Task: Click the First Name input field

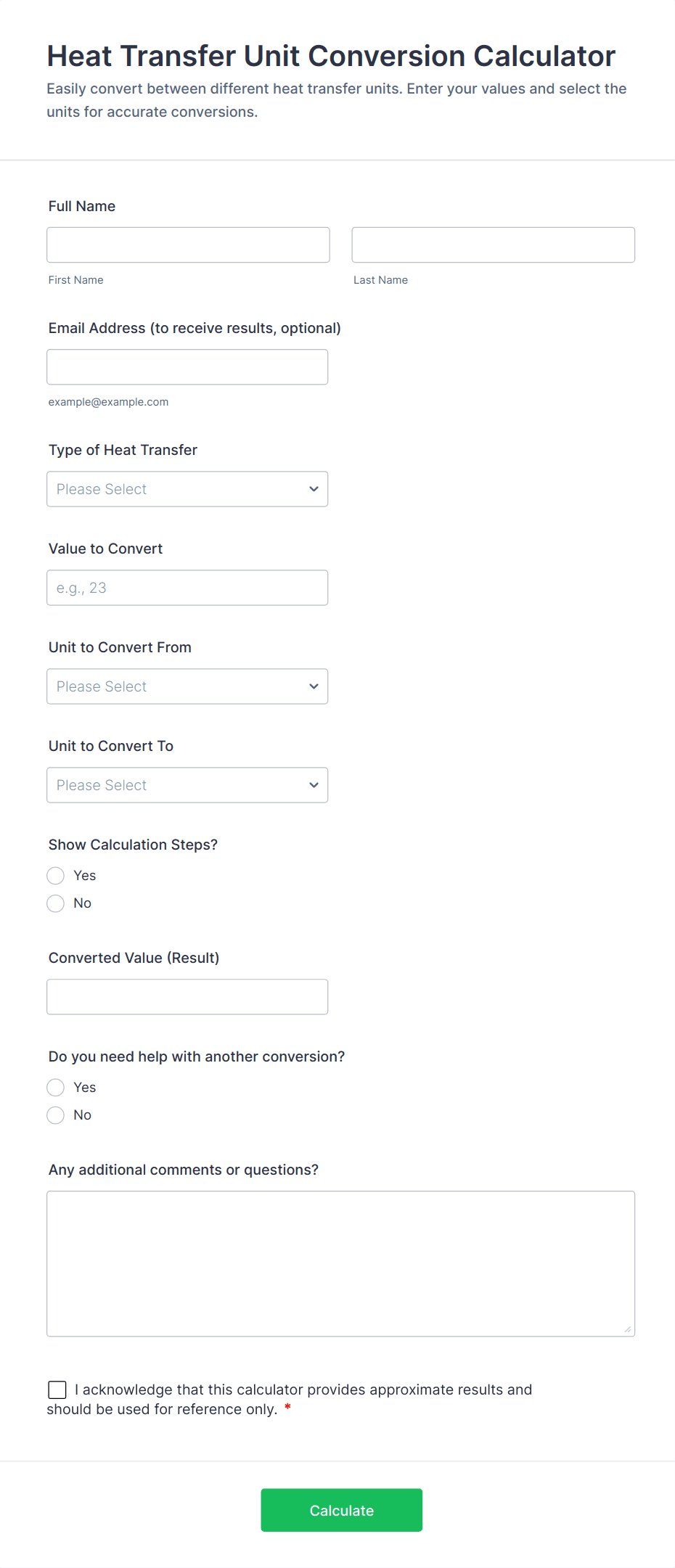Action: 188,245
